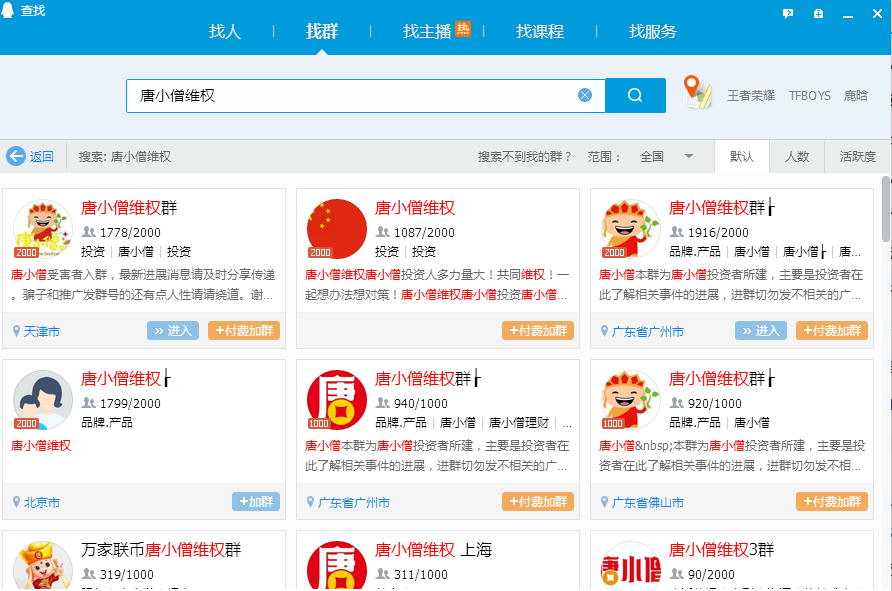Switch to 找人 tab
The image size is (892, 591).
tap(225, 32)
